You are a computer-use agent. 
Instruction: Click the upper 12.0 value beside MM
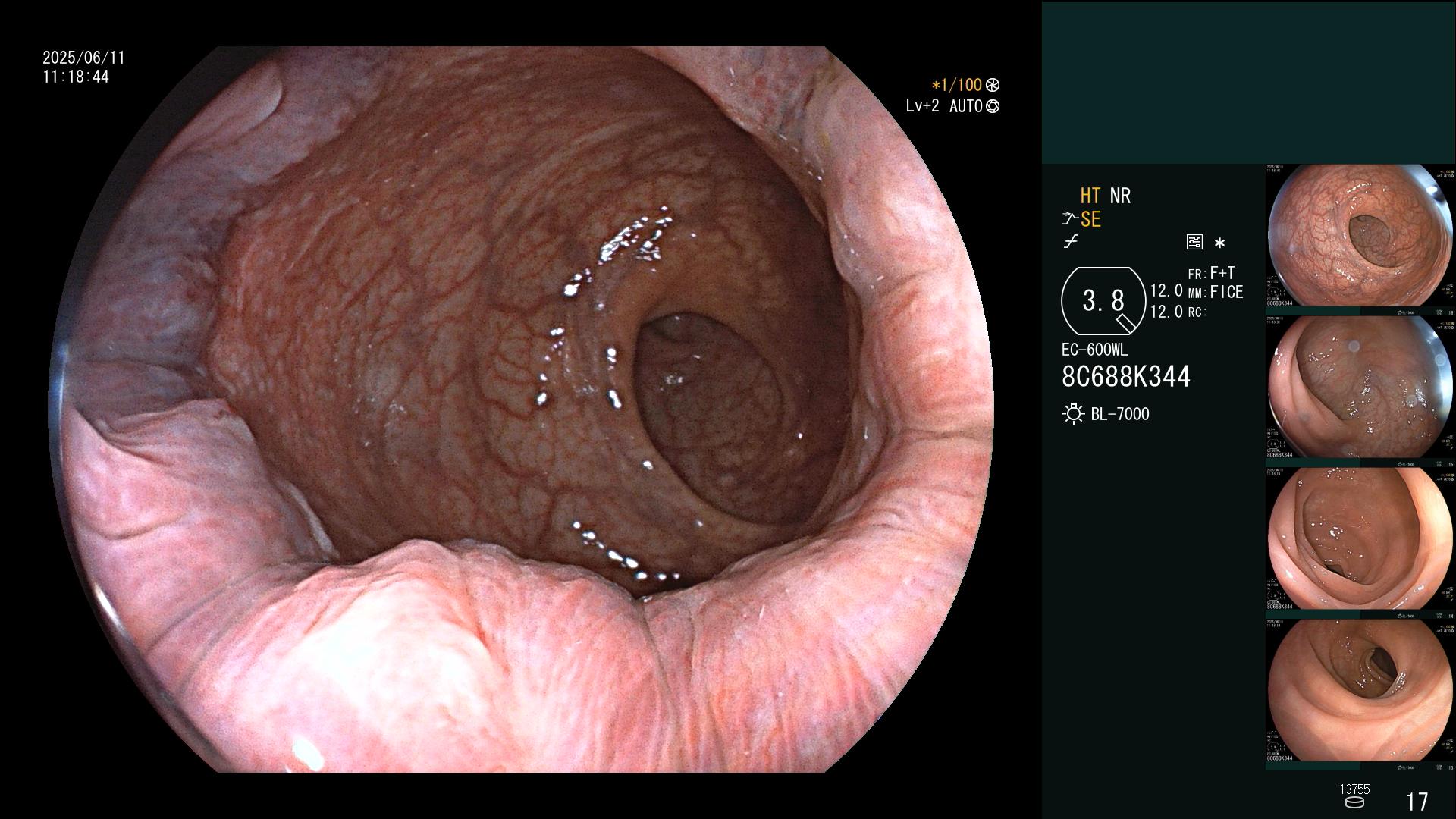pos(1166,291)
